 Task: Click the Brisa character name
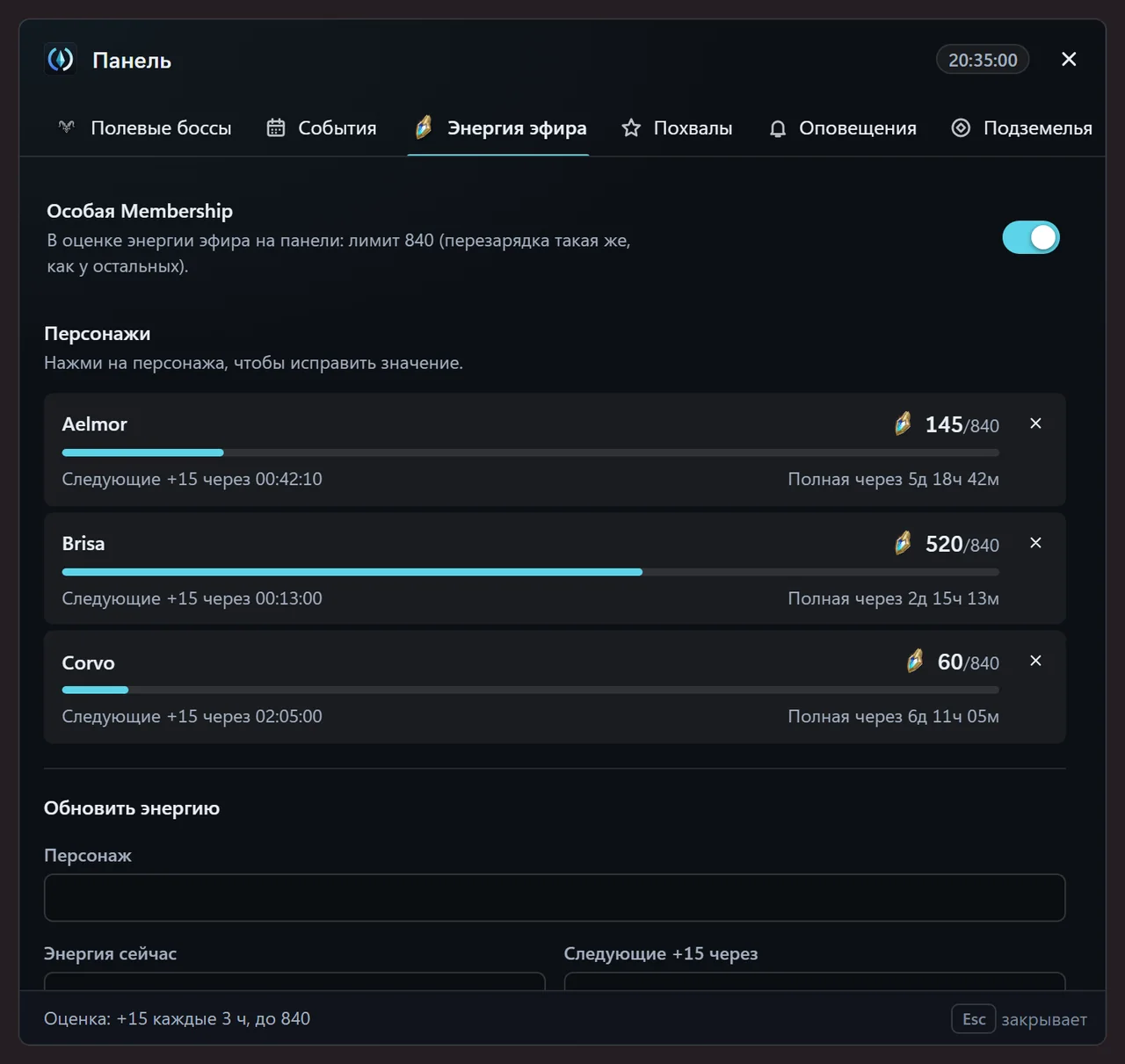click(83, 543)
